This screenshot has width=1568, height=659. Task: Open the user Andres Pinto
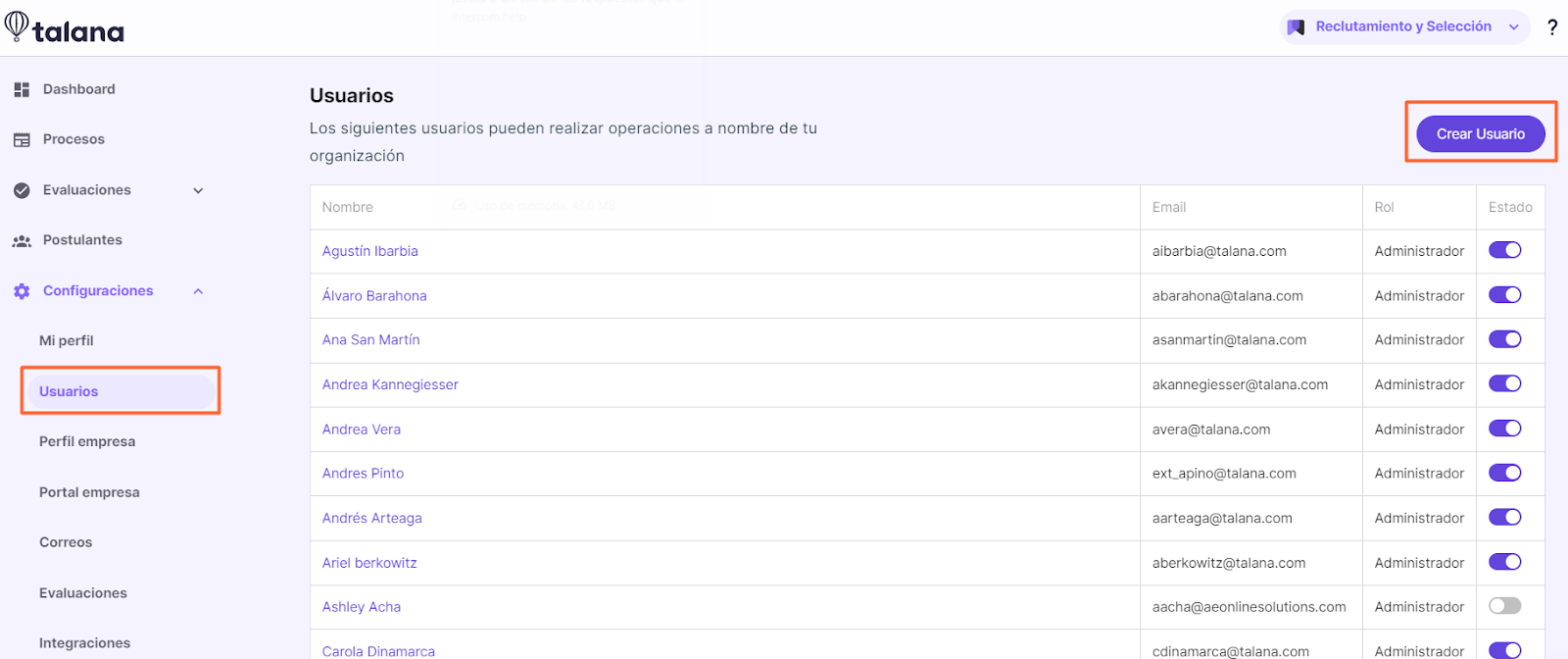click(363, 473)
